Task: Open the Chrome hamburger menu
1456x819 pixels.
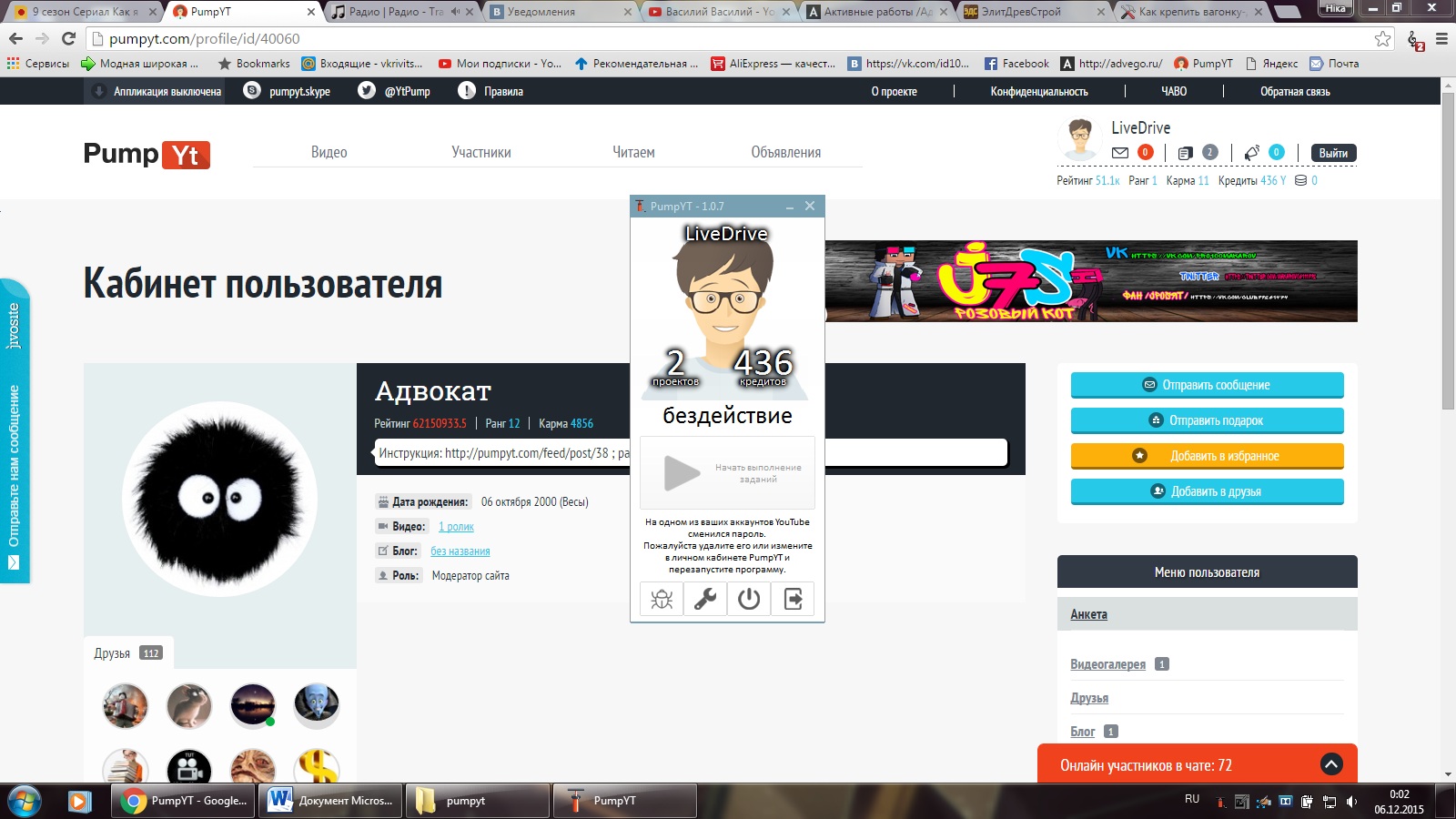Action: pos(1441,39)
